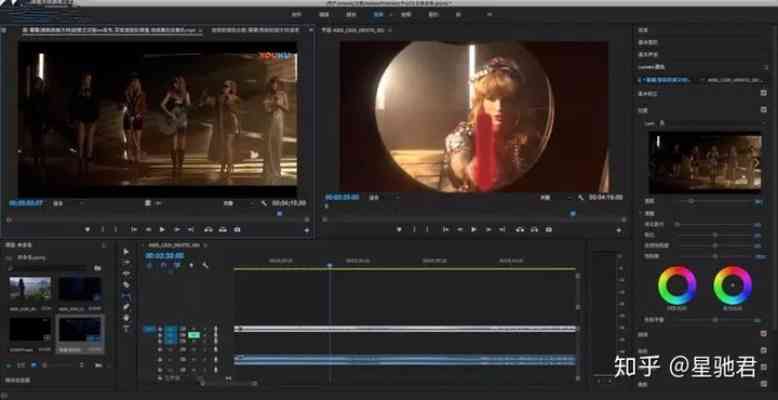
Task: Select the first Source monitor clip tab
Action: [112, 30]
